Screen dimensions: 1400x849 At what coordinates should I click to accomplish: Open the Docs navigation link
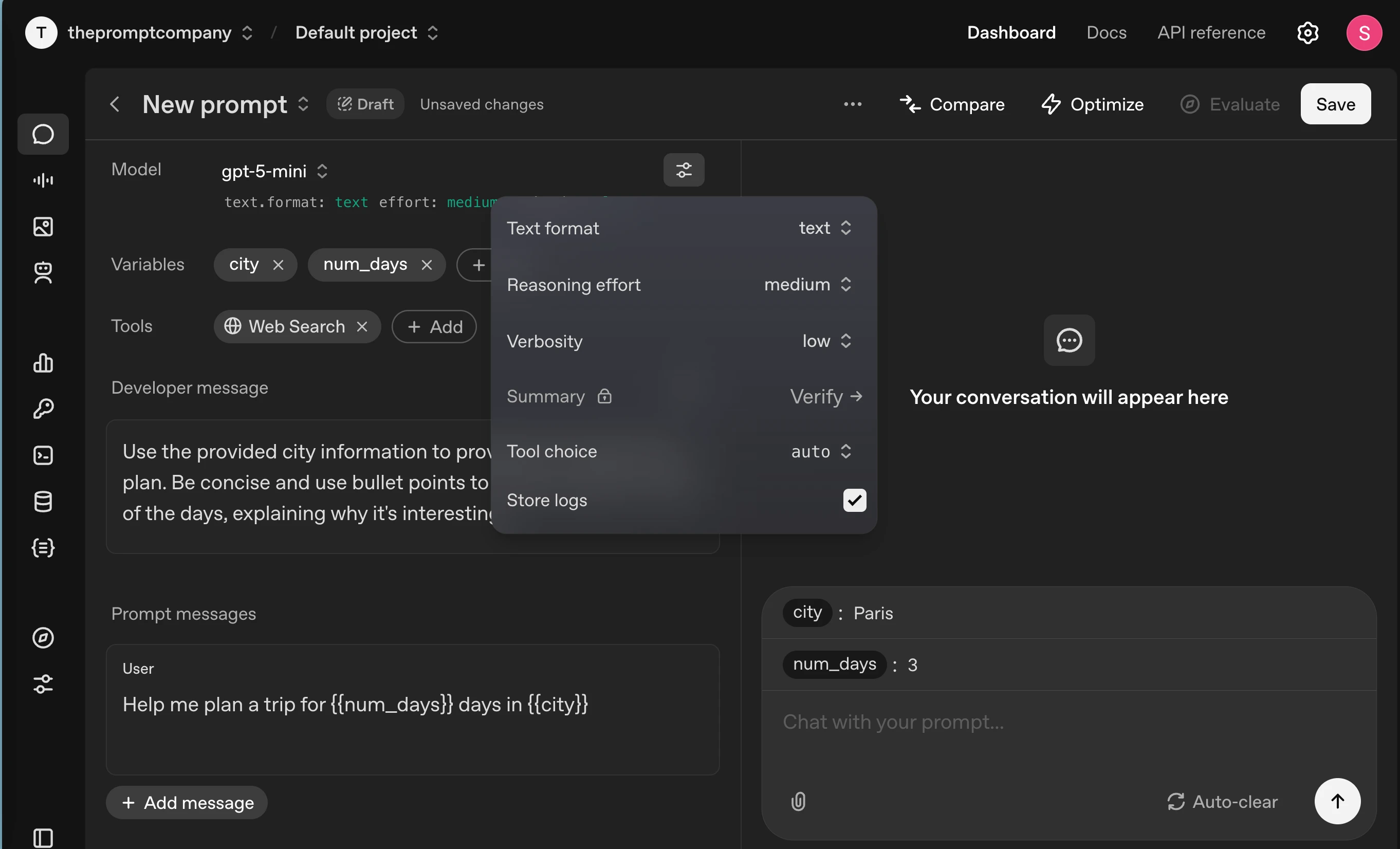(1106, 32)
